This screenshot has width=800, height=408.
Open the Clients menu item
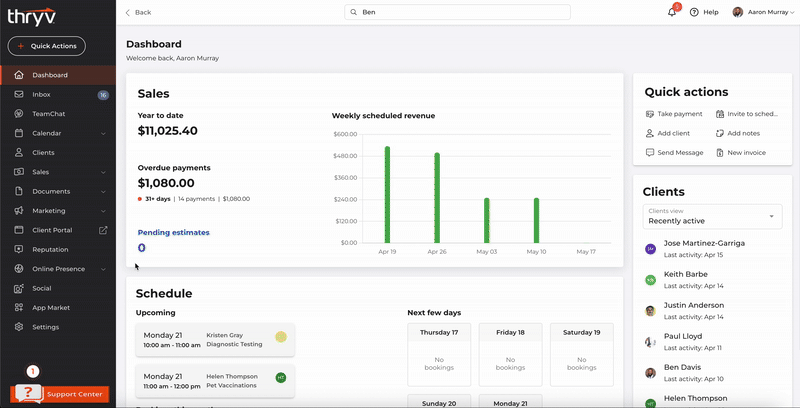click(x=58, y=152)
